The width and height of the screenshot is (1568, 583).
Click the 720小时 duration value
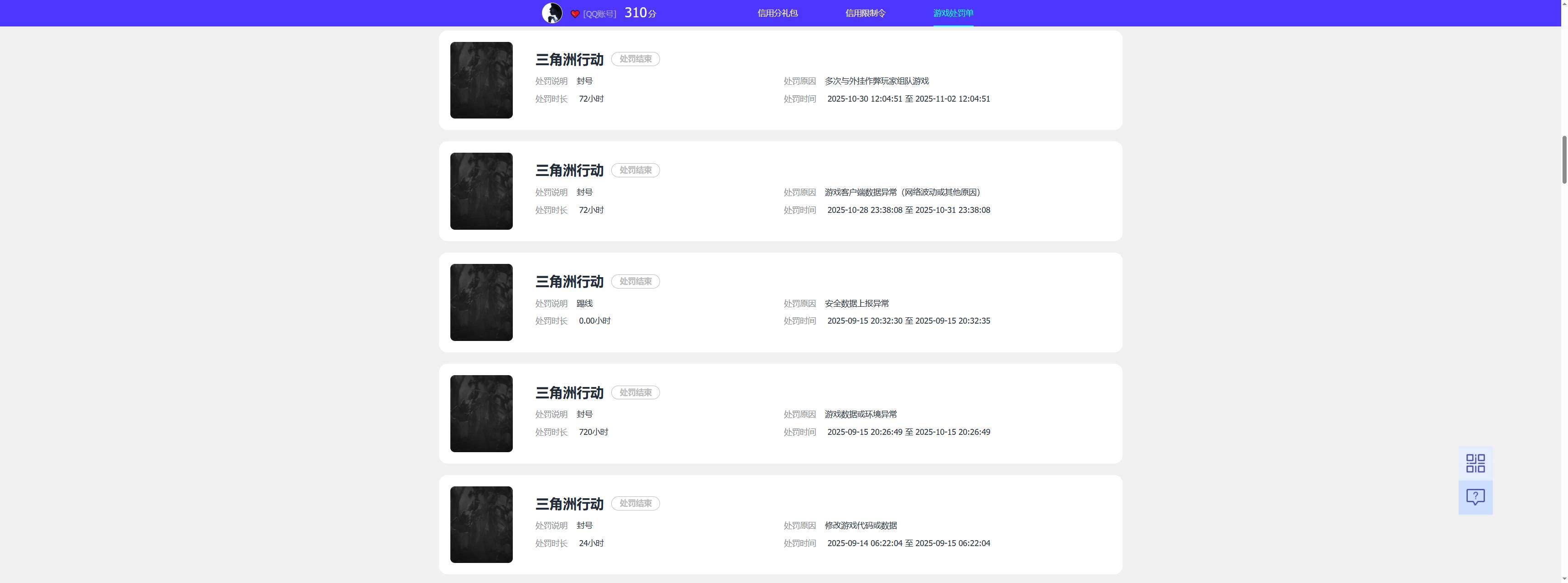(x=593, y=432)
